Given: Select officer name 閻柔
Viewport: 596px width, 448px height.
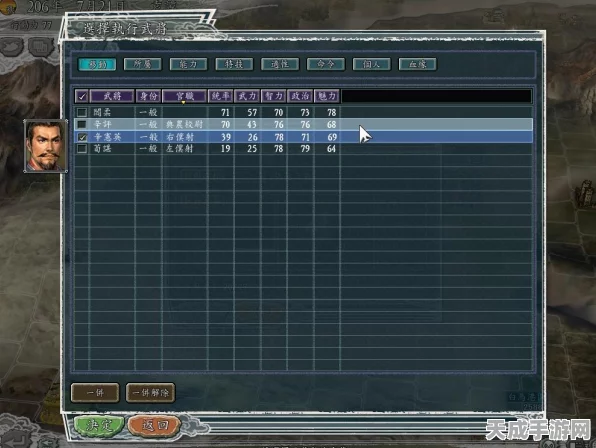Looking at the screenshot, I should 103,112.
